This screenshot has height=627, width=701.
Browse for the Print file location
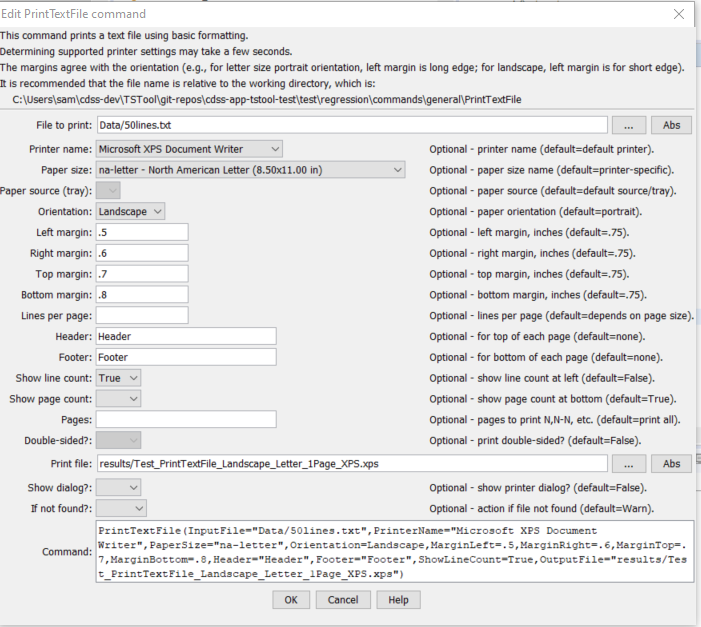[629, 464]
